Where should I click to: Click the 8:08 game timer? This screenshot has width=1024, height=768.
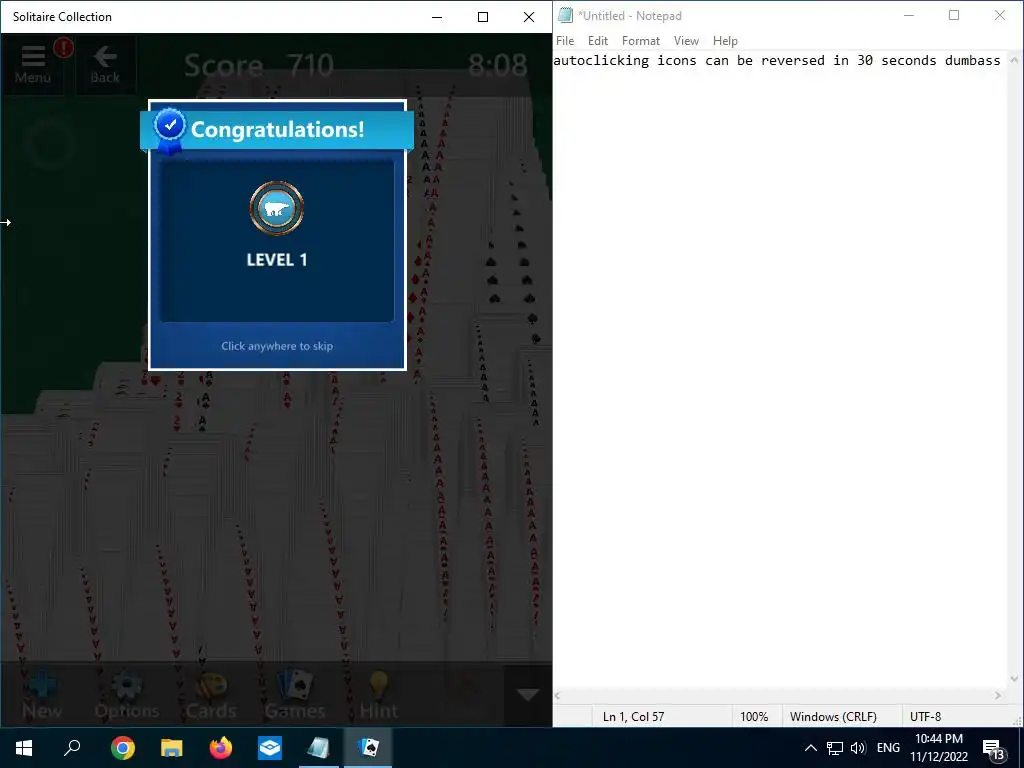tap(498, 65)
